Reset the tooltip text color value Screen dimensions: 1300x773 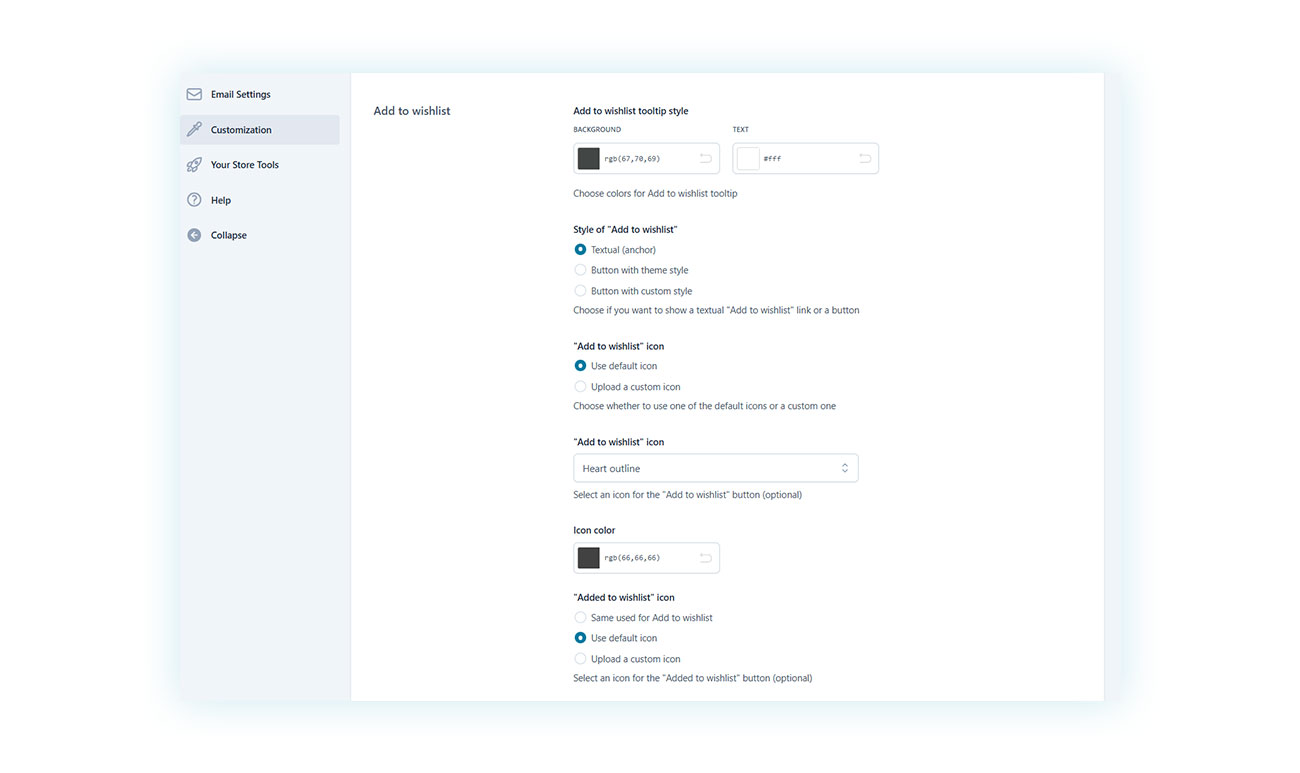(x=865, y=159)
